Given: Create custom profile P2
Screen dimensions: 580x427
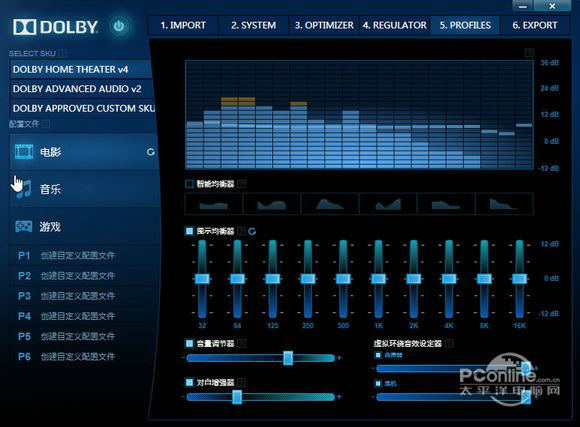Looking at the screenshot, I should (85, 276).
